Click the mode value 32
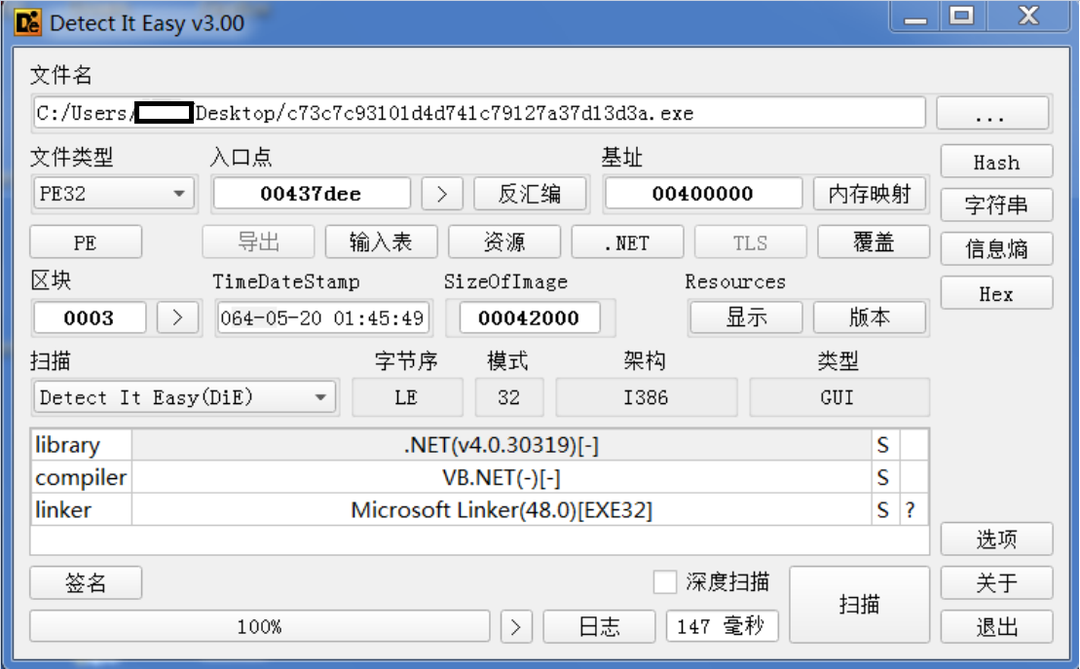 (509, 398)
